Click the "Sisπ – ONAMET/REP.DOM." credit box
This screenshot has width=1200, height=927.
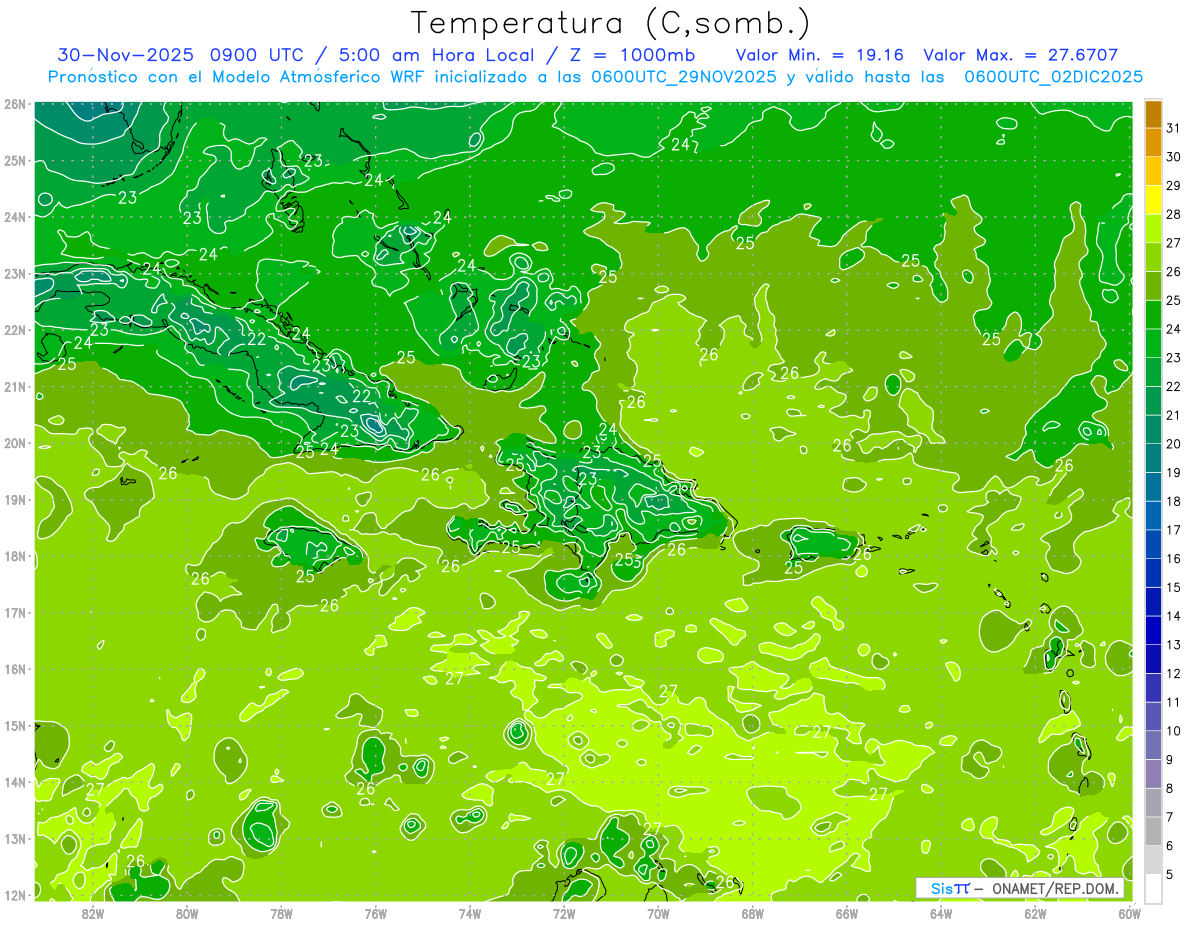coord(1019,888)
